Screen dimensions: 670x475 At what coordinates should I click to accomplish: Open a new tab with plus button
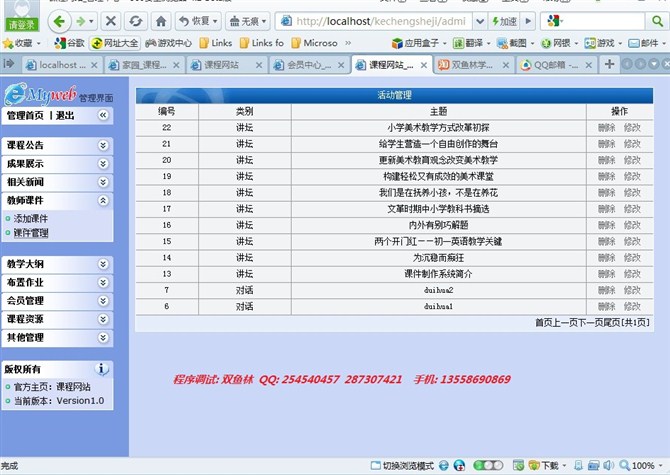point(610,64)
